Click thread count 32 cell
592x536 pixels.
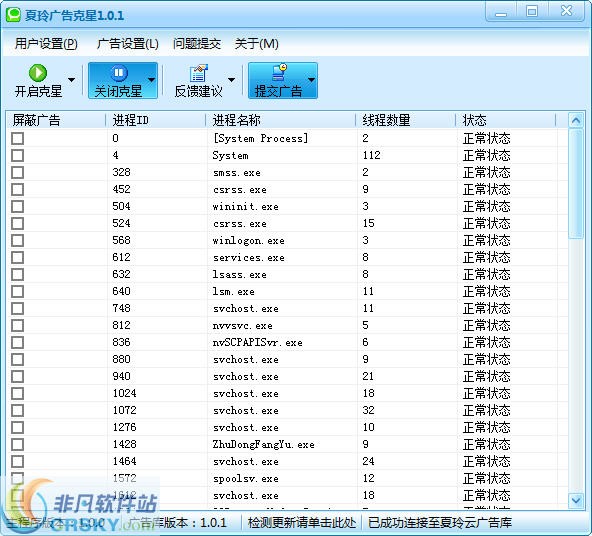click(368, 410)
